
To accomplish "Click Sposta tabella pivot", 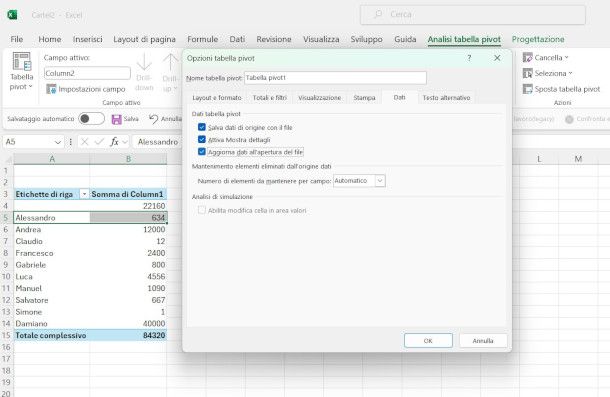I will click(x=561, y=89).
